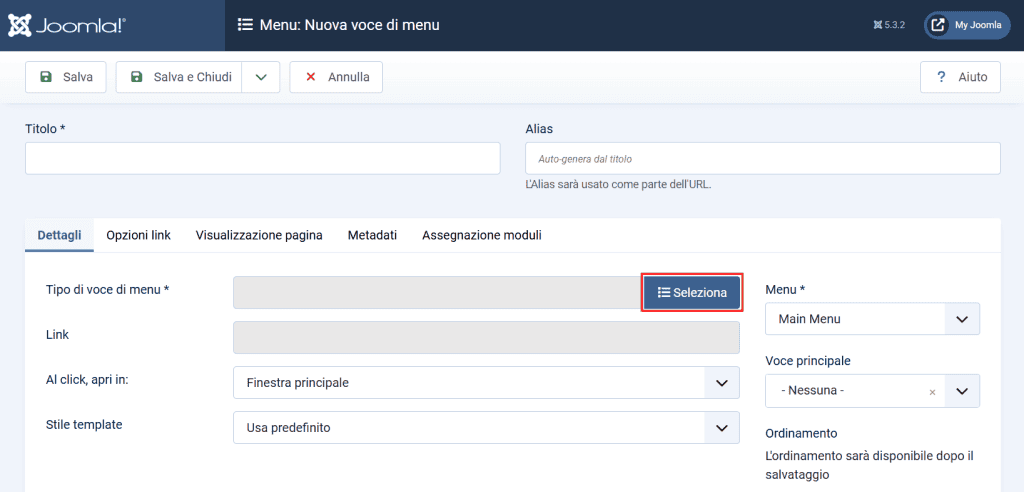Viewport: 1024px width, 492px height.
Task: Open the Al click, apri in dropdown
Action: pos(486,383)
